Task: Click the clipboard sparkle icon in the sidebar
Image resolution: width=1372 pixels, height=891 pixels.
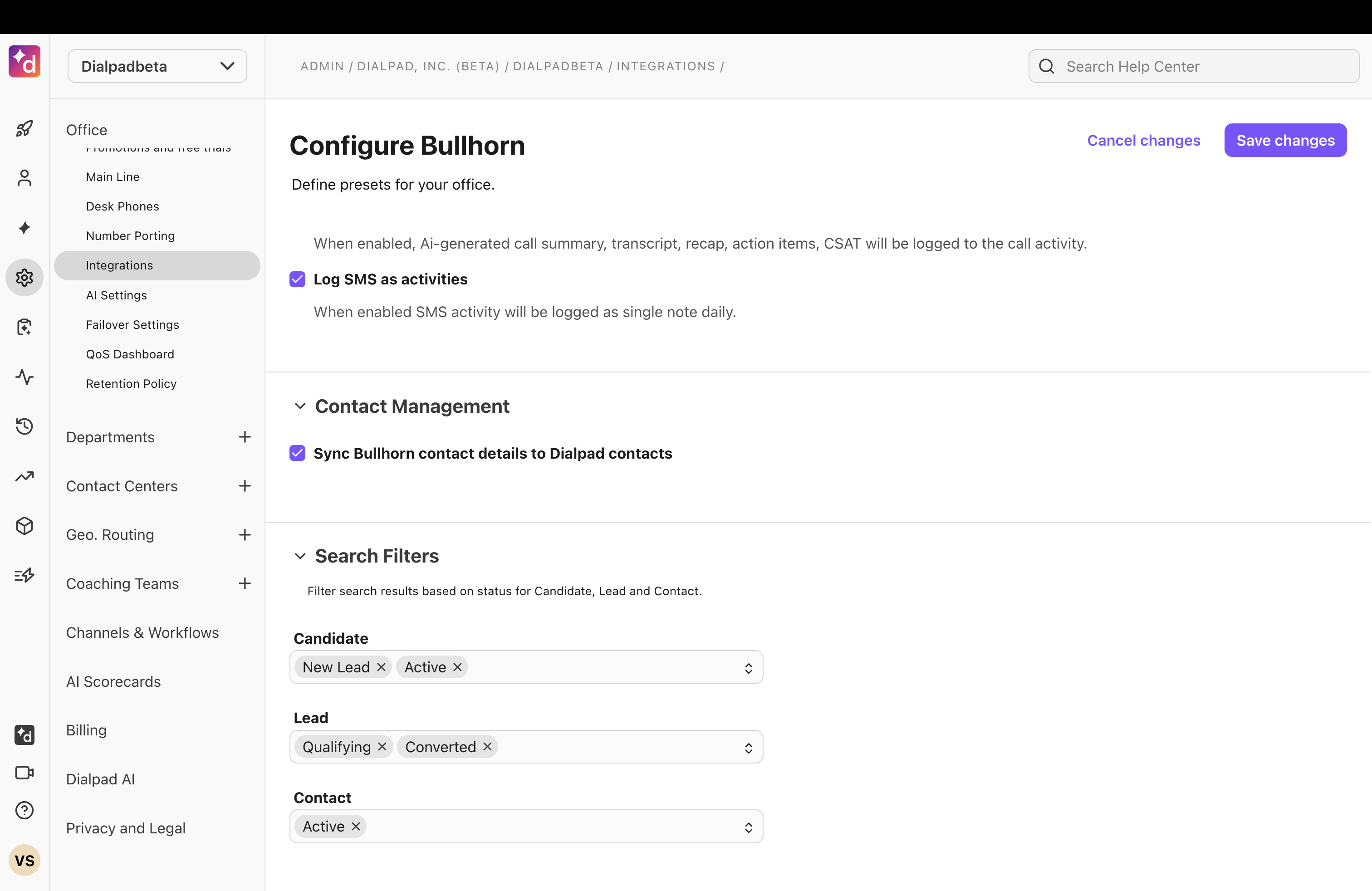Action: point(24,327)
